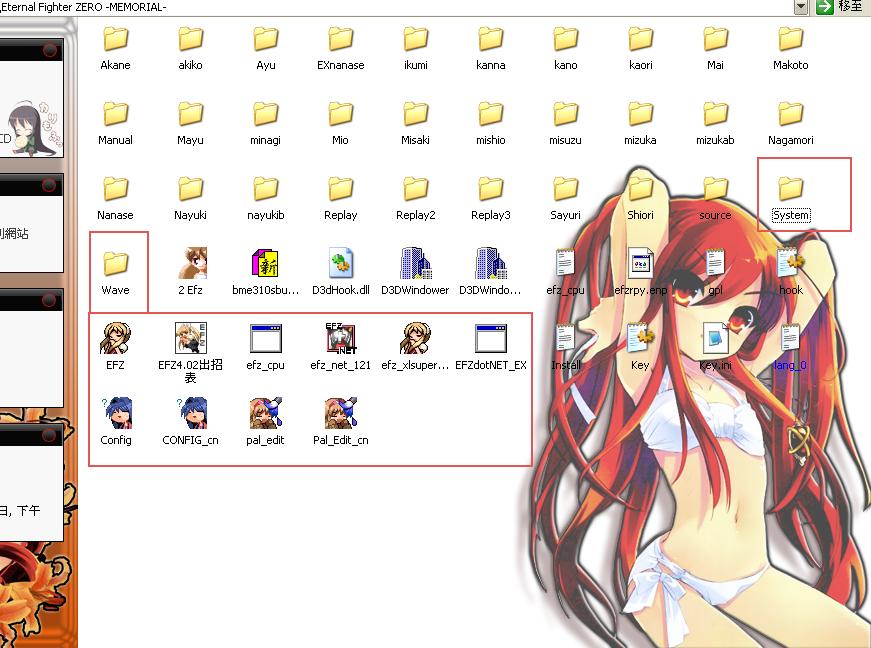Select the efz_cpu program window icon
871x648 pixels.
[266, 338]
